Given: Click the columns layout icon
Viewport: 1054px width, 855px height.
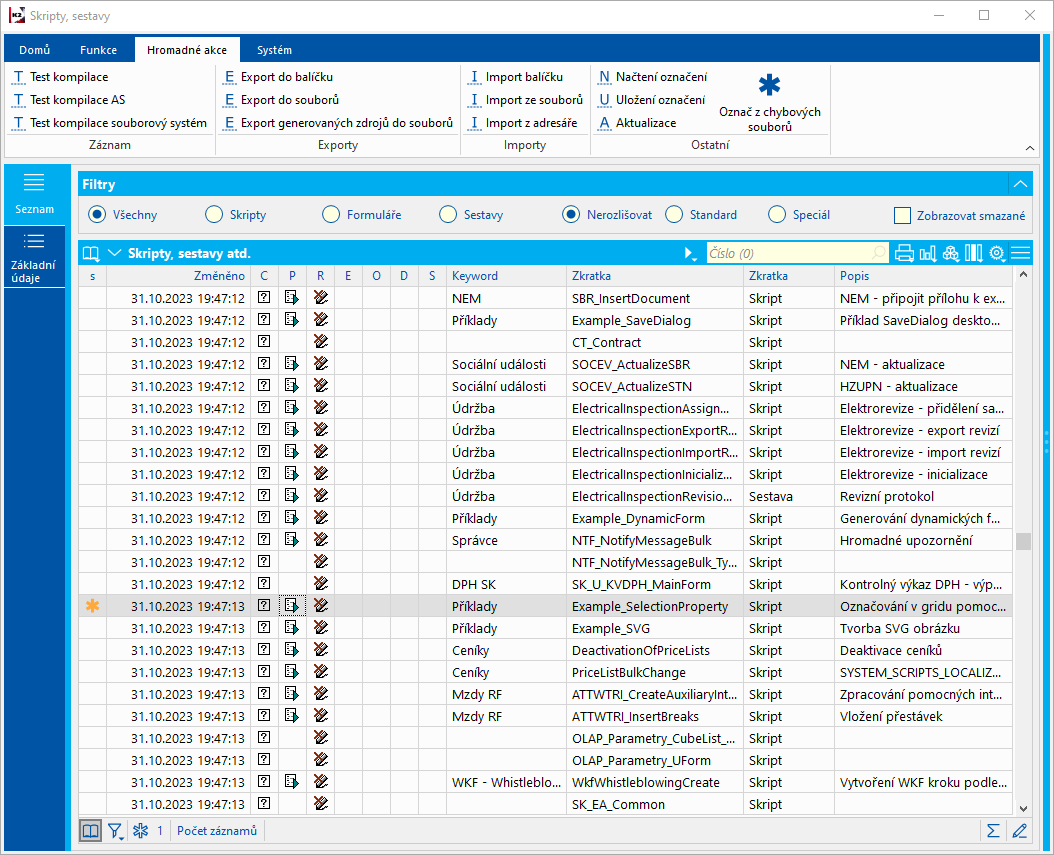Looking at the screenshot, I should click(973, 253).
